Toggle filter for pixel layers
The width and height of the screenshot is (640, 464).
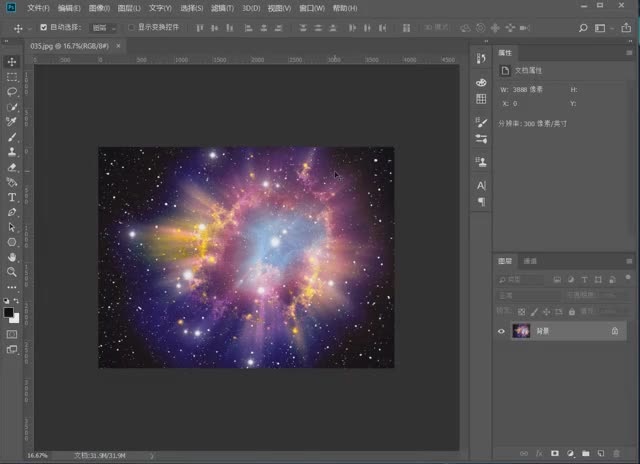pos(557,280)
